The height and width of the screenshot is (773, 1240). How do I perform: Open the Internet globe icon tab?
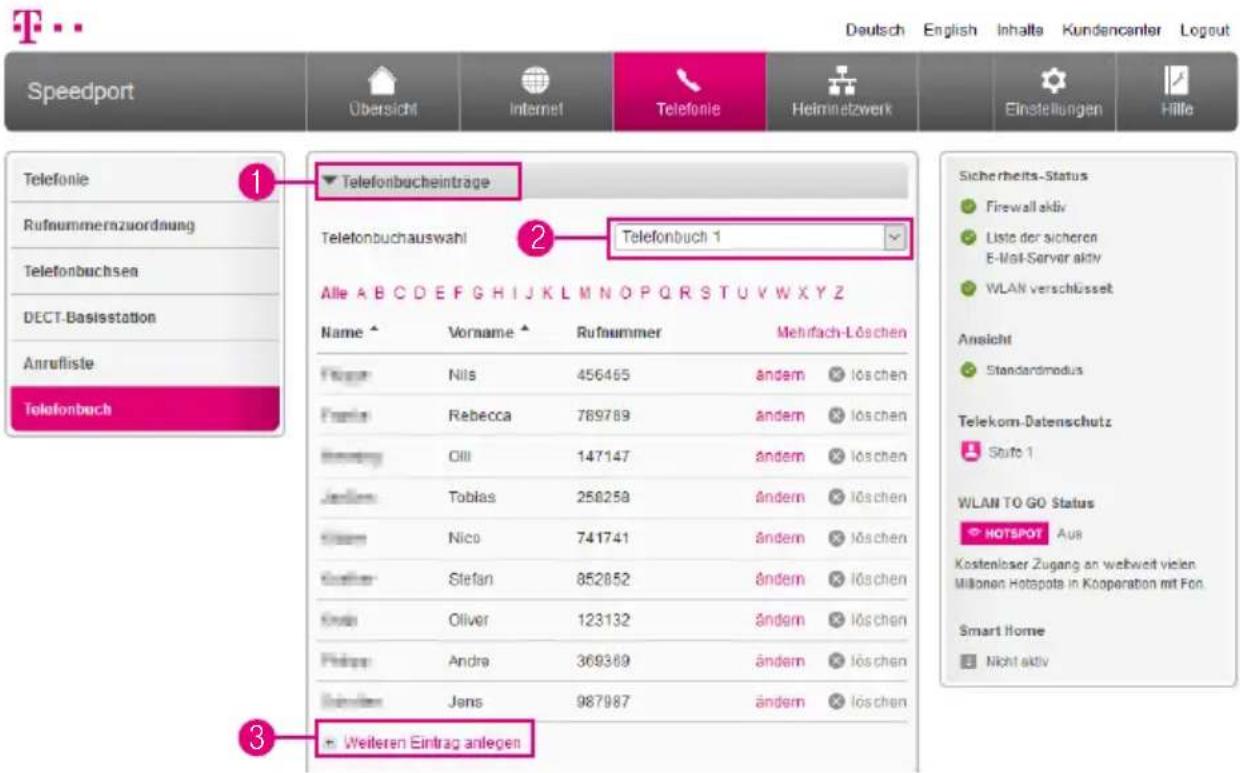point(536,92)
